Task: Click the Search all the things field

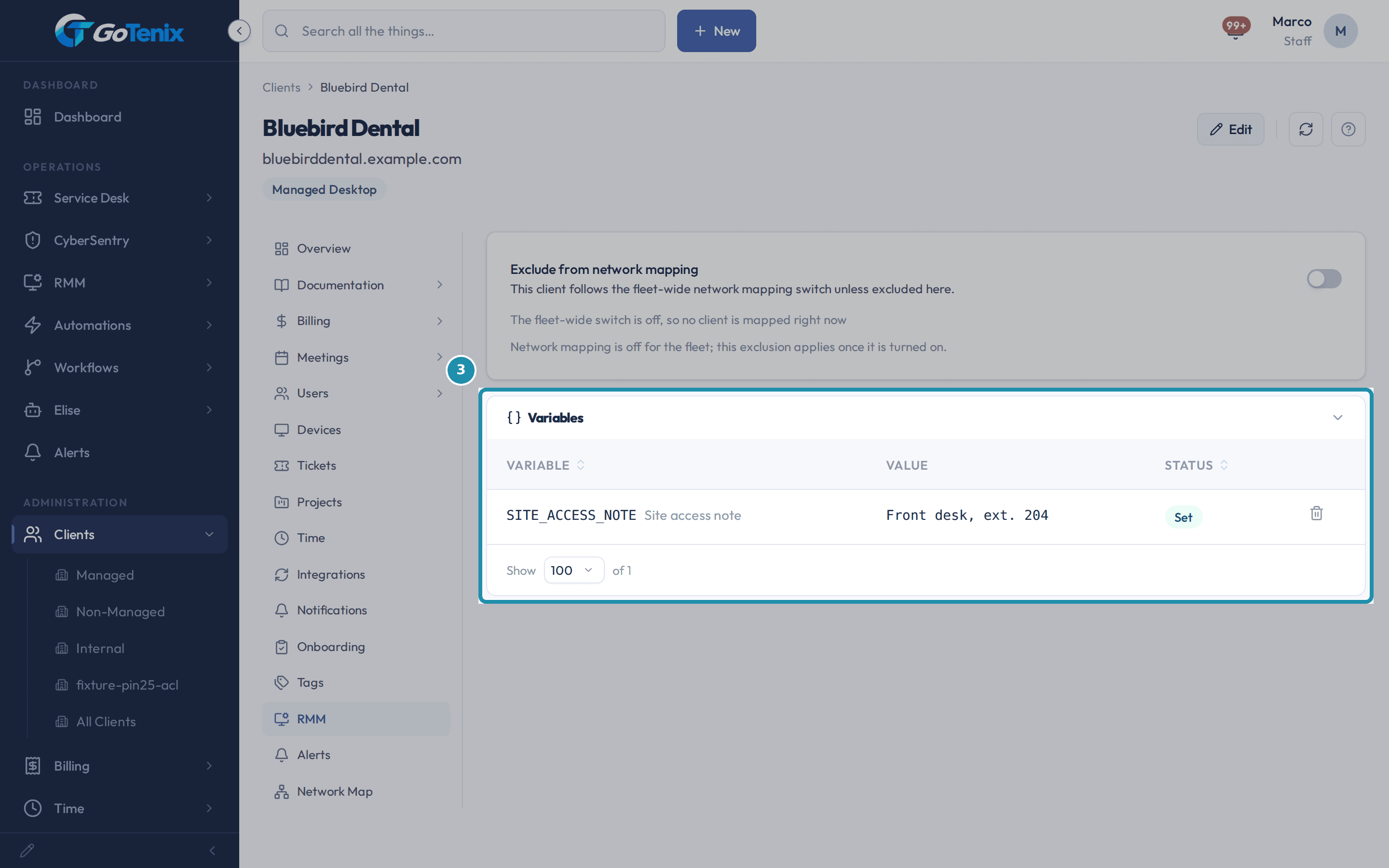Action: (464, 31)
